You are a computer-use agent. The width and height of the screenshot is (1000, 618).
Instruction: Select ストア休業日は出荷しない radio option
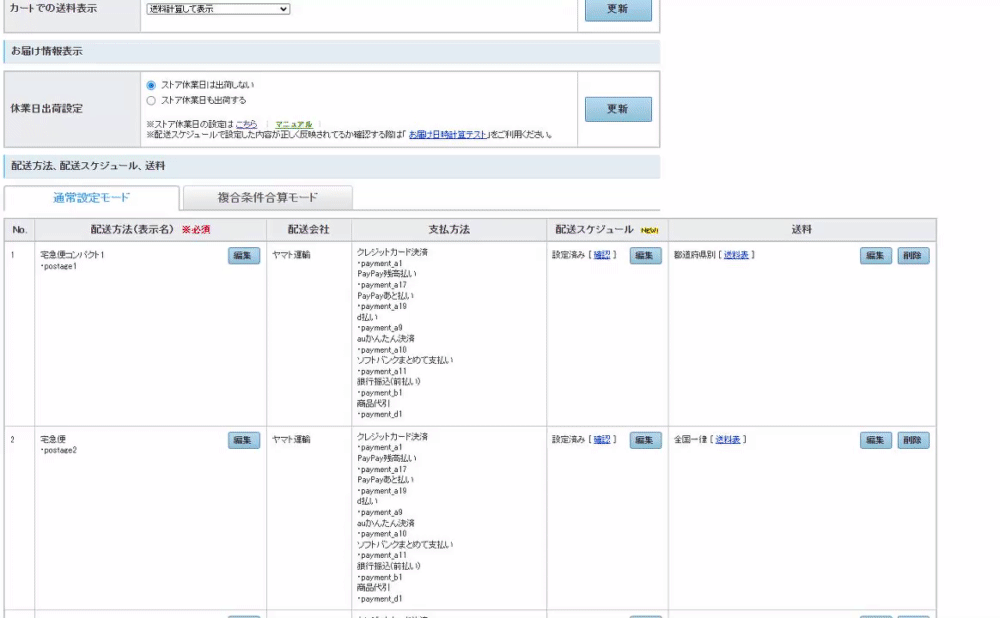(151, 85)
